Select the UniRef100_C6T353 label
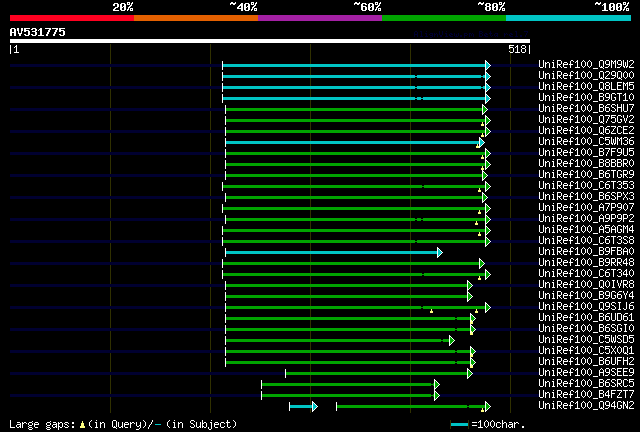 (x=586, y=186)
